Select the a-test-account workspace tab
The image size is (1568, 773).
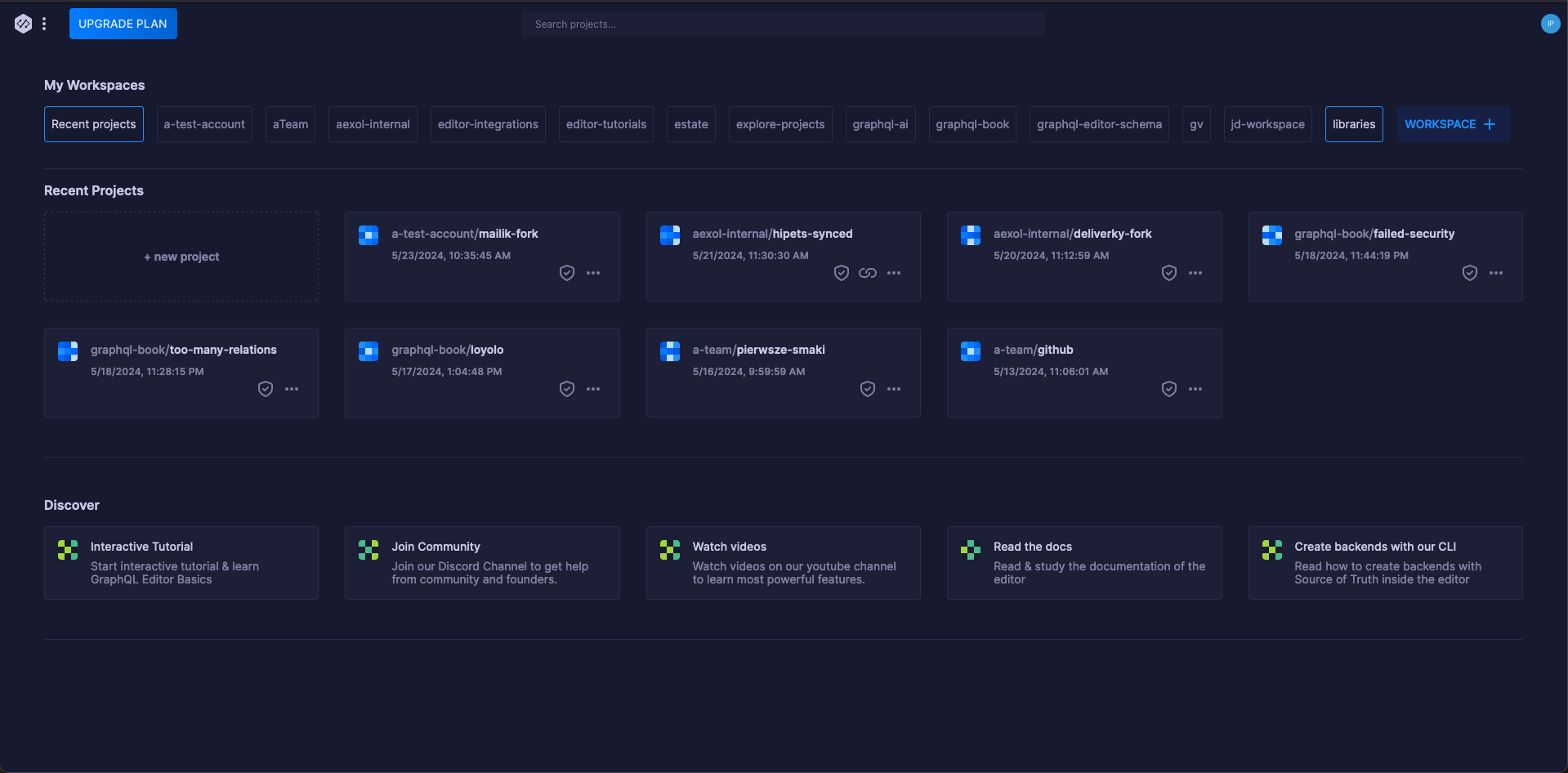pyautogui.click(x=204, y=124)
